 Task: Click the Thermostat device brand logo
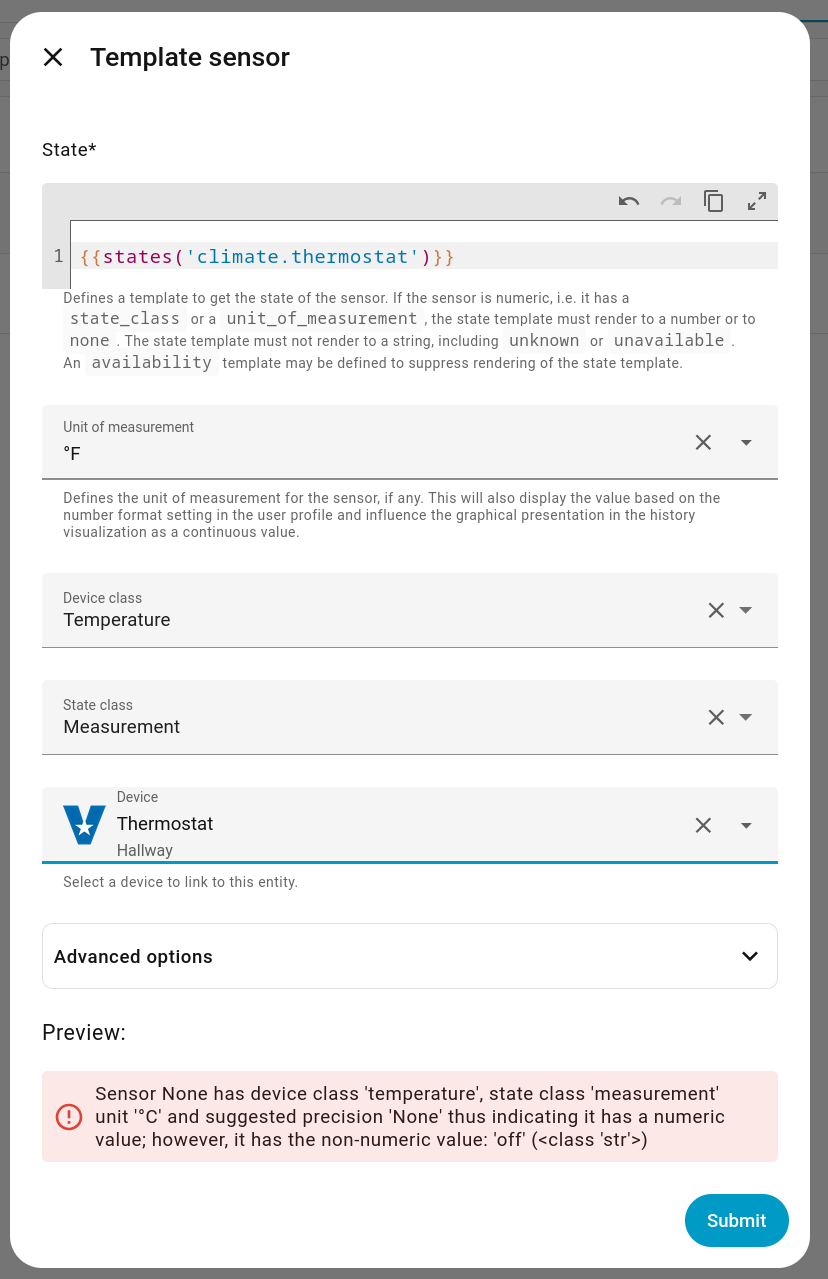point(84,825)
